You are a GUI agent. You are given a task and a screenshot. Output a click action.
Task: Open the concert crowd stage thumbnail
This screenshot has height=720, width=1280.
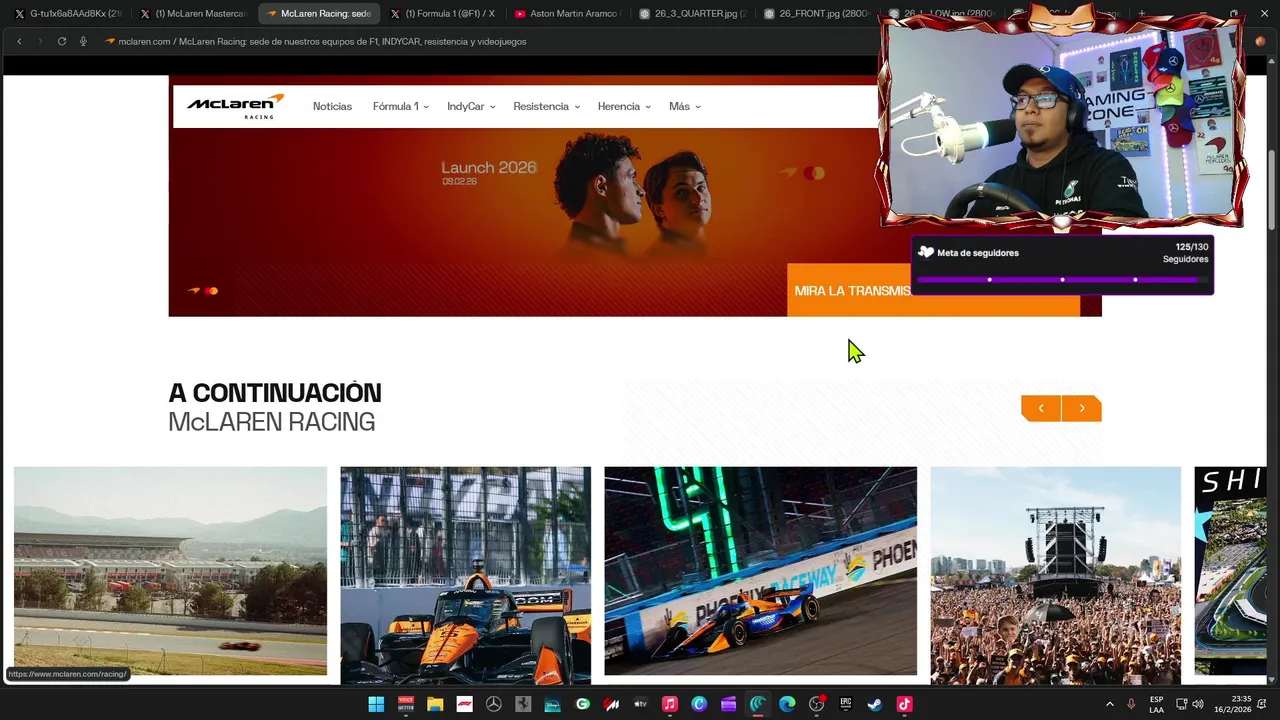[x=1055, y=576]
